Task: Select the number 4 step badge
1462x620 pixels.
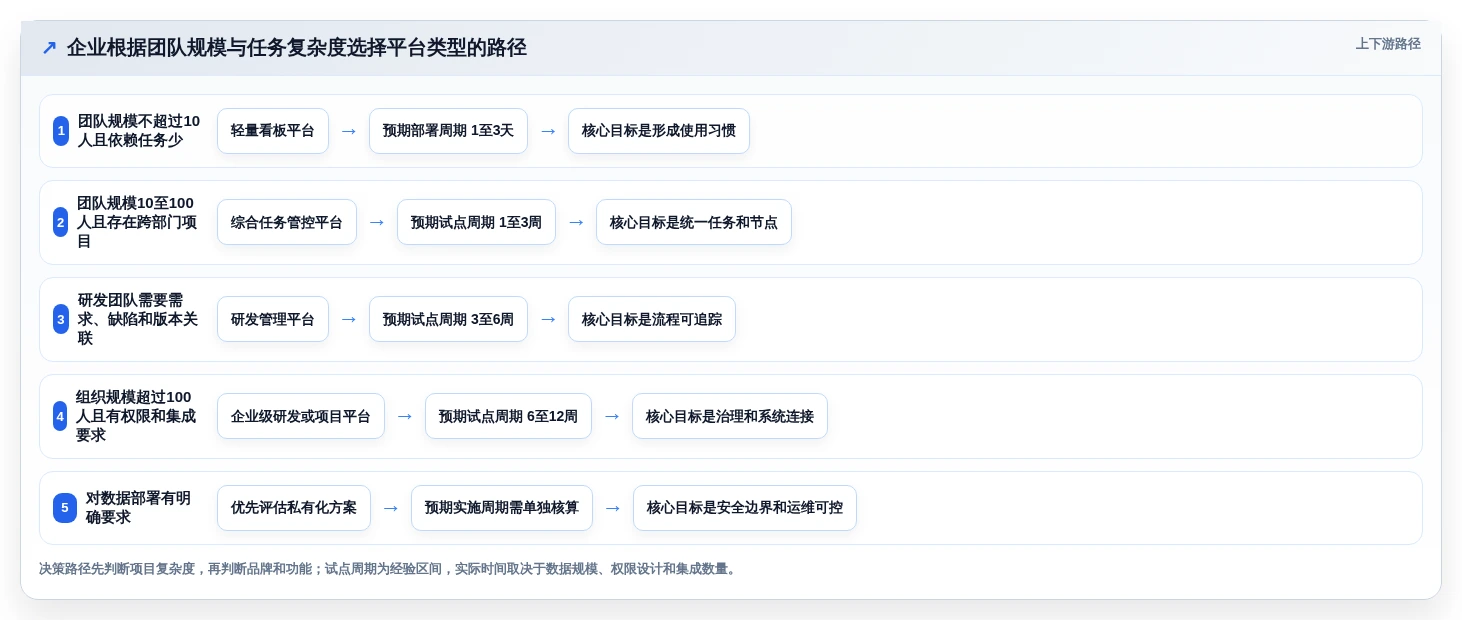Action: tap(60, 416)
